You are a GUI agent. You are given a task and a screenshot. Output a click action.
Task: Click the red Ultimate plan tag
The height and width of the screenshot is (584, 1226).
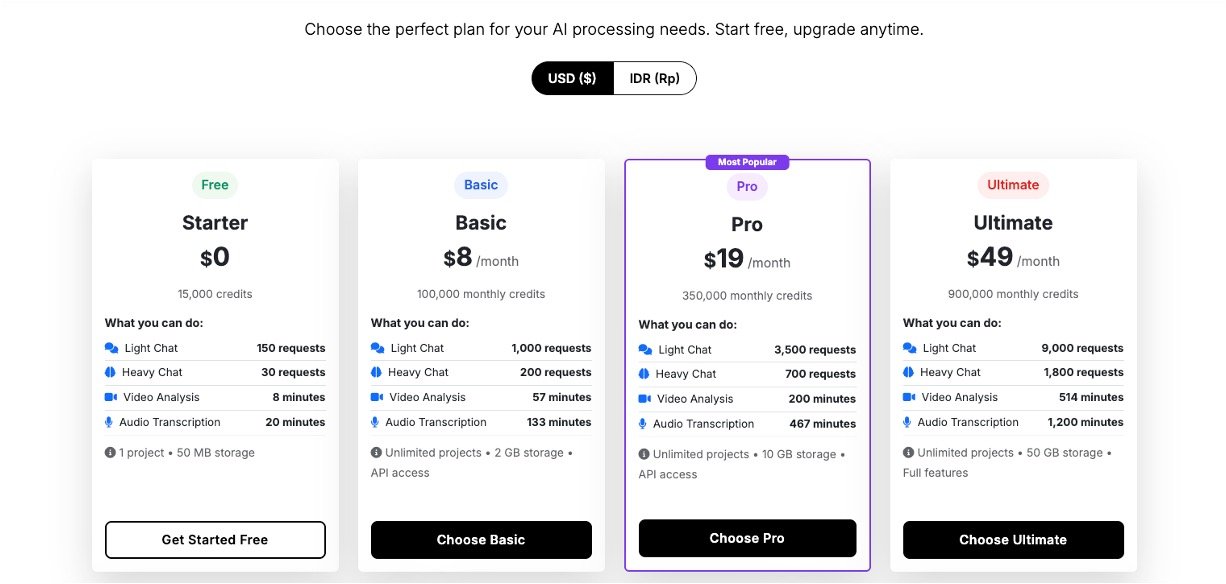(x=1012, y=185)
